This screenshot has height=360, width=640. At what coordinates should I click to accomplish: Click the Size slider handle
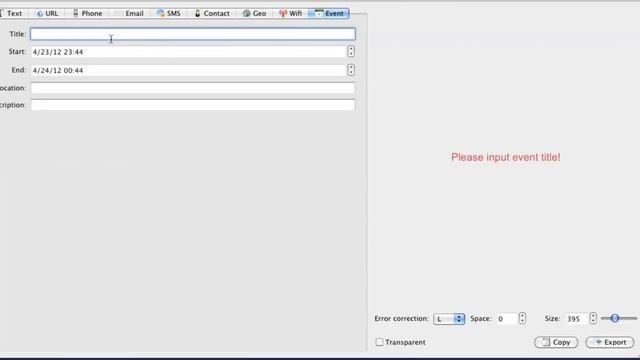click(615, 318)
